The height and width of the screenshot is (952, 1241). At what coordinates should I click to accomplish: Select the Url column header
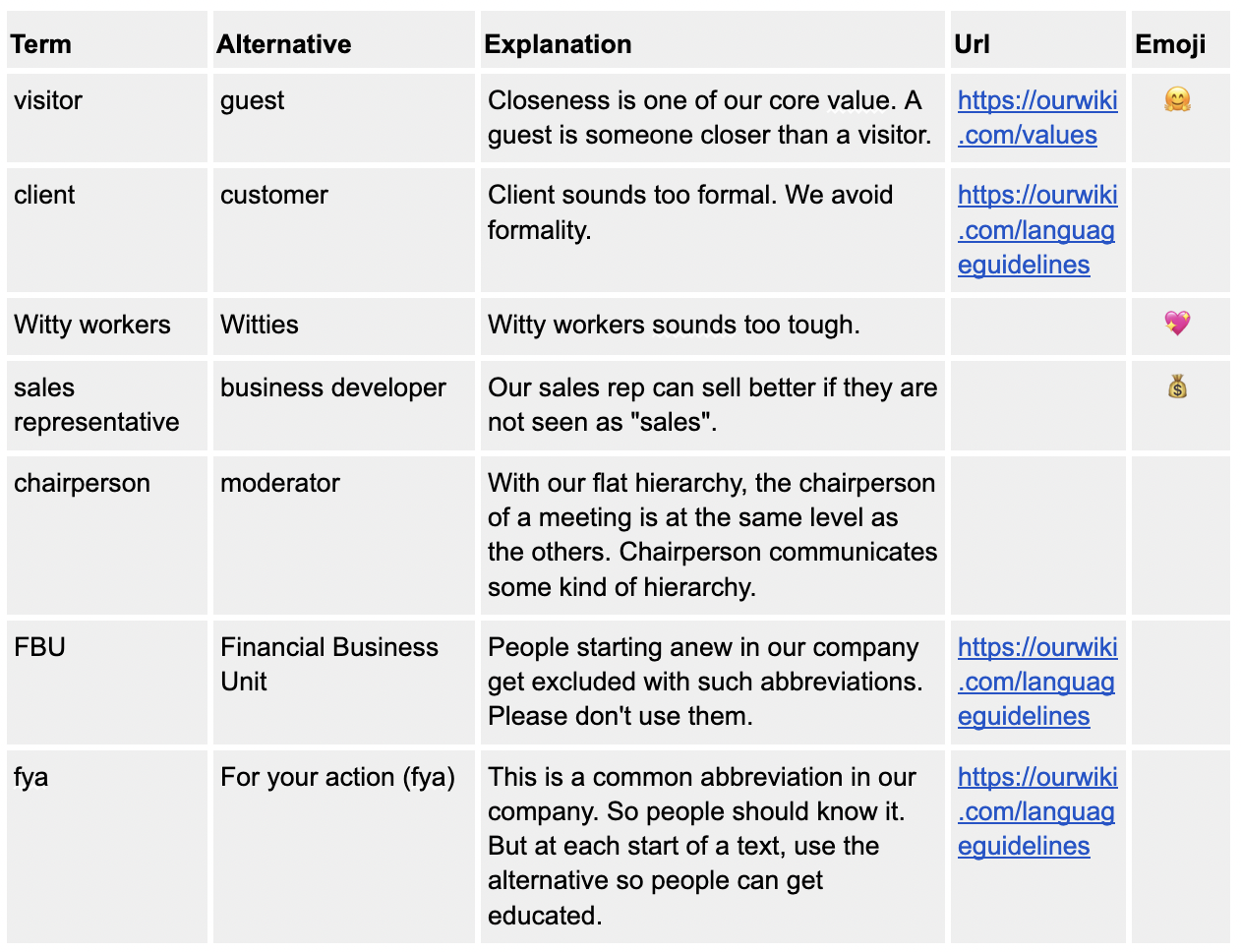(972, 44)
